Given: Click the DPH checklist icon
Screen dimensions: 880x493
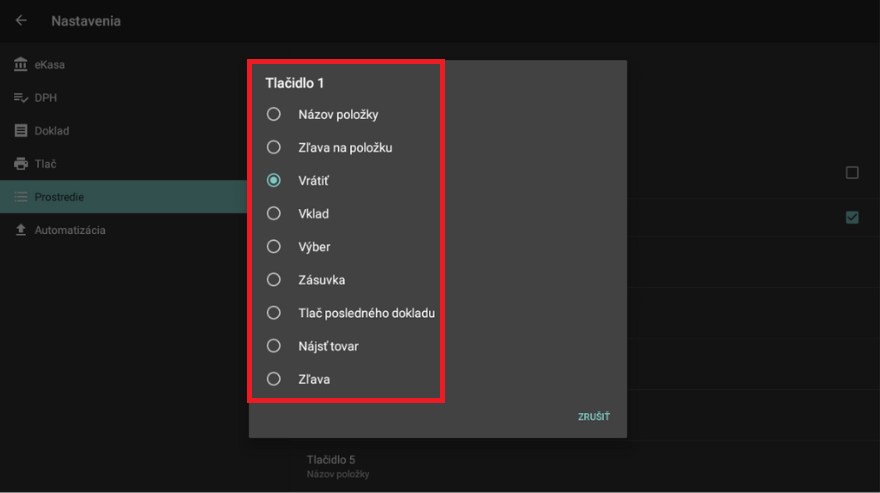Looking at the screenshot, I should click(21, 98).
